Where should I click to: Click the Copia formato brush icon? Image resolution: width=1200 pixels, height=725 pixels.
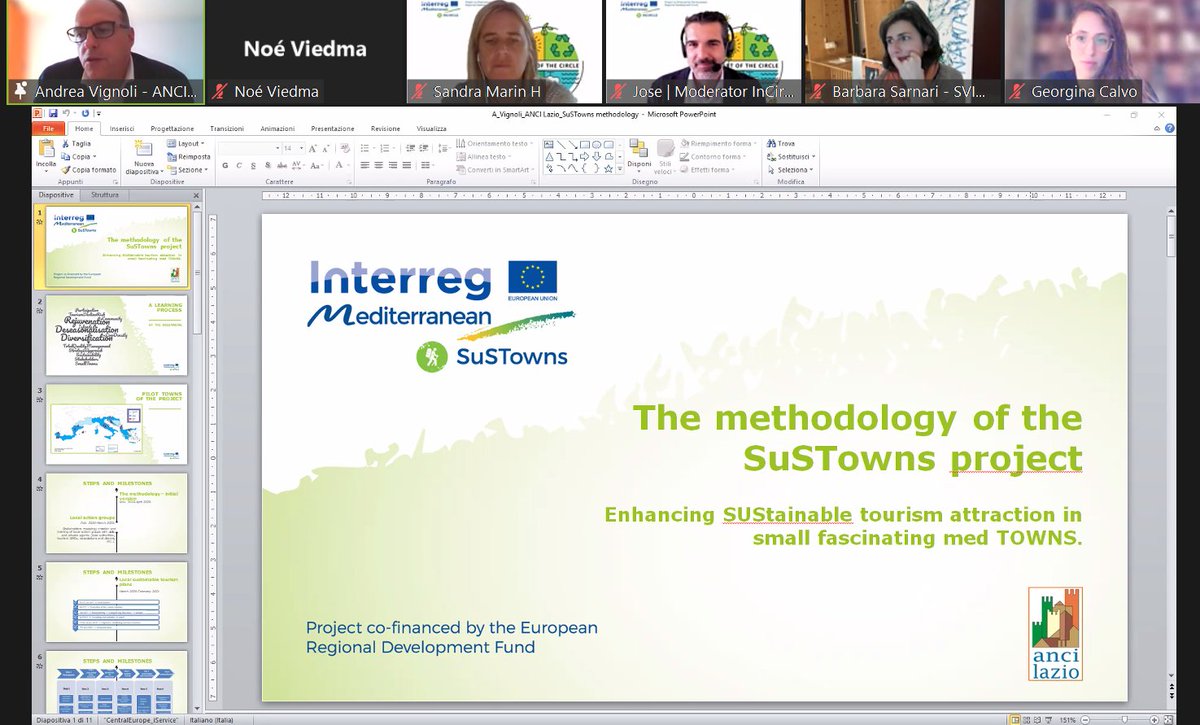[x=66, y=170]
